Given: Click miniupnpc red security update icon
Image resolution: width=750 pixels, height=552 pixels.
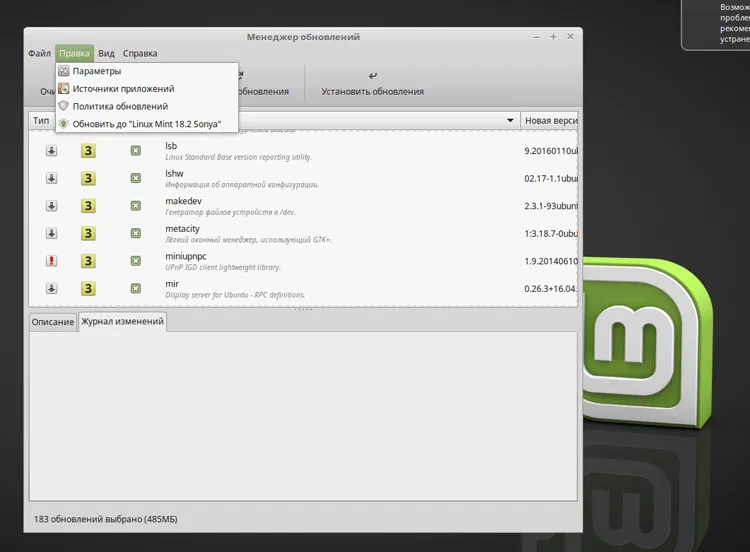Looking at the screenshot, I should pyautogui.click(x=51, y=261).
